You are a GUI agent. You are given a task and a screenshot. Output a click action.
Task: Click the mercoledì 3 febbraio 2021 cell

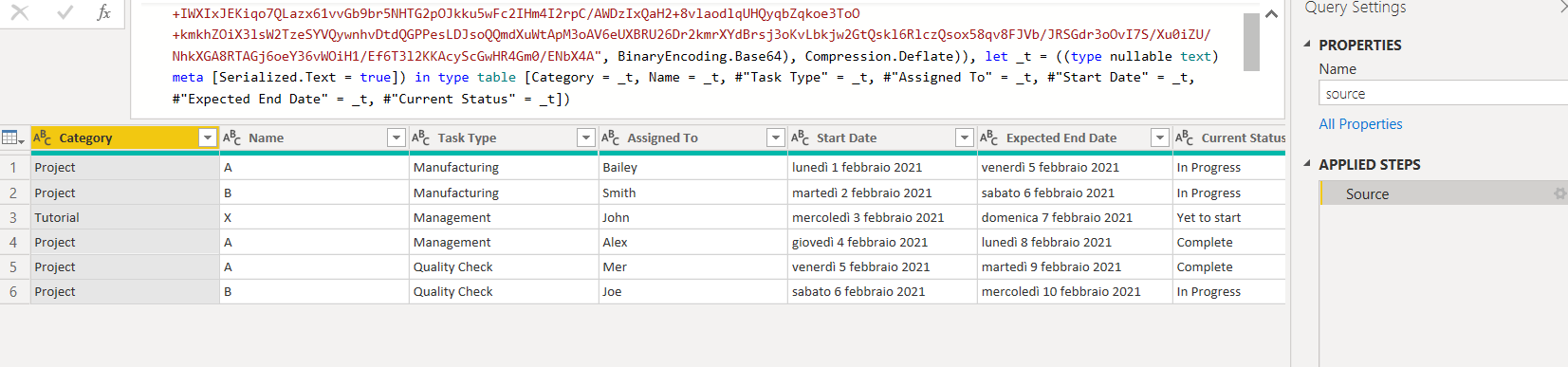[883, 217]
